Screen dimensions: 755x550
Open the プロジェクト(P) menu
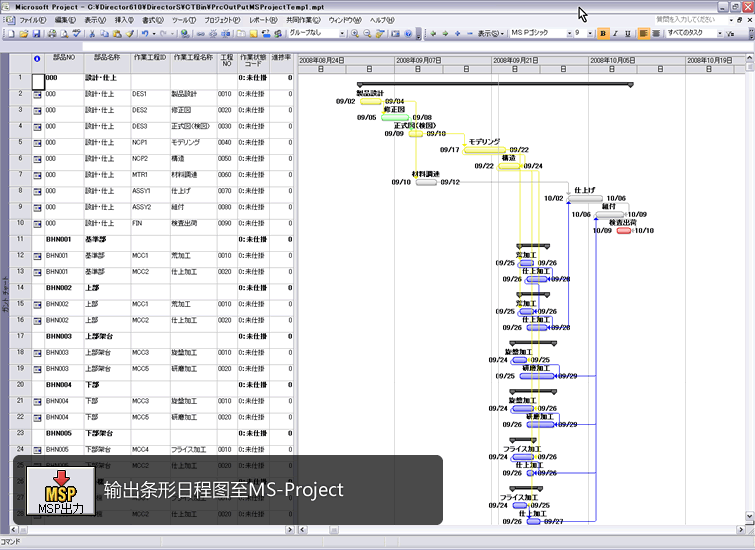point(222,20)
